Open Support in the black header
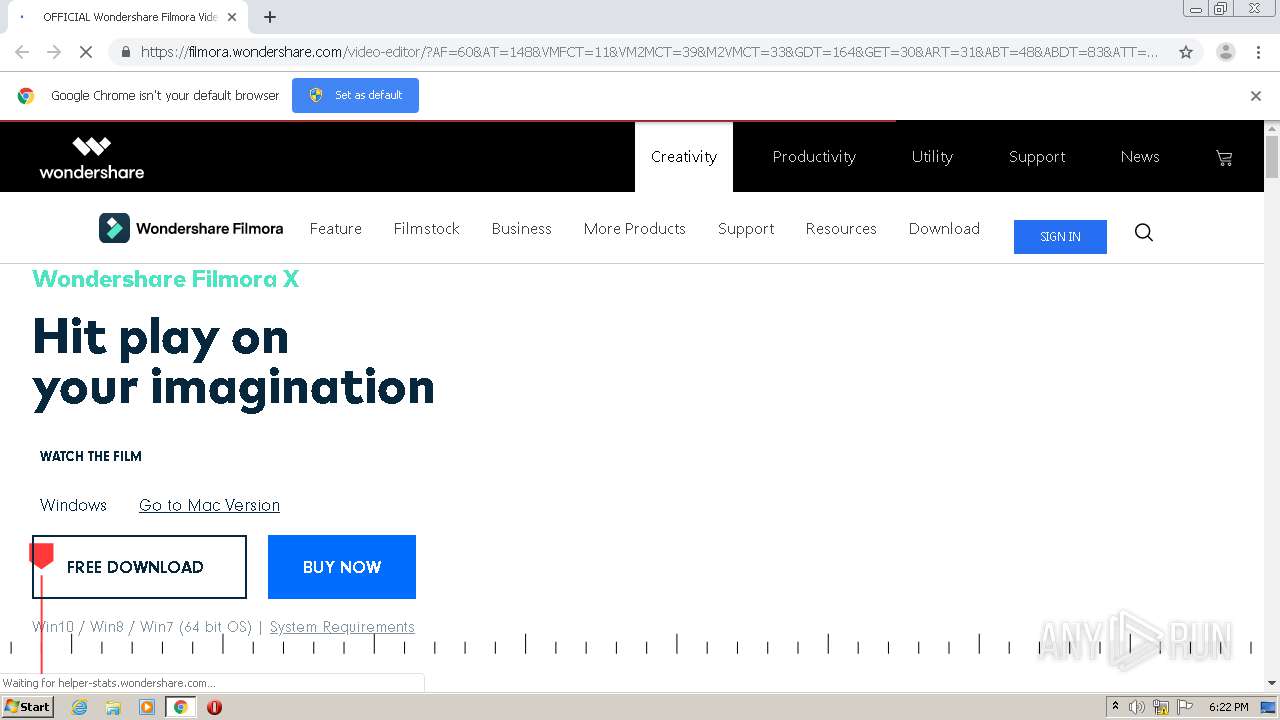This screenshot has width=1280, height=720. 1037,157
